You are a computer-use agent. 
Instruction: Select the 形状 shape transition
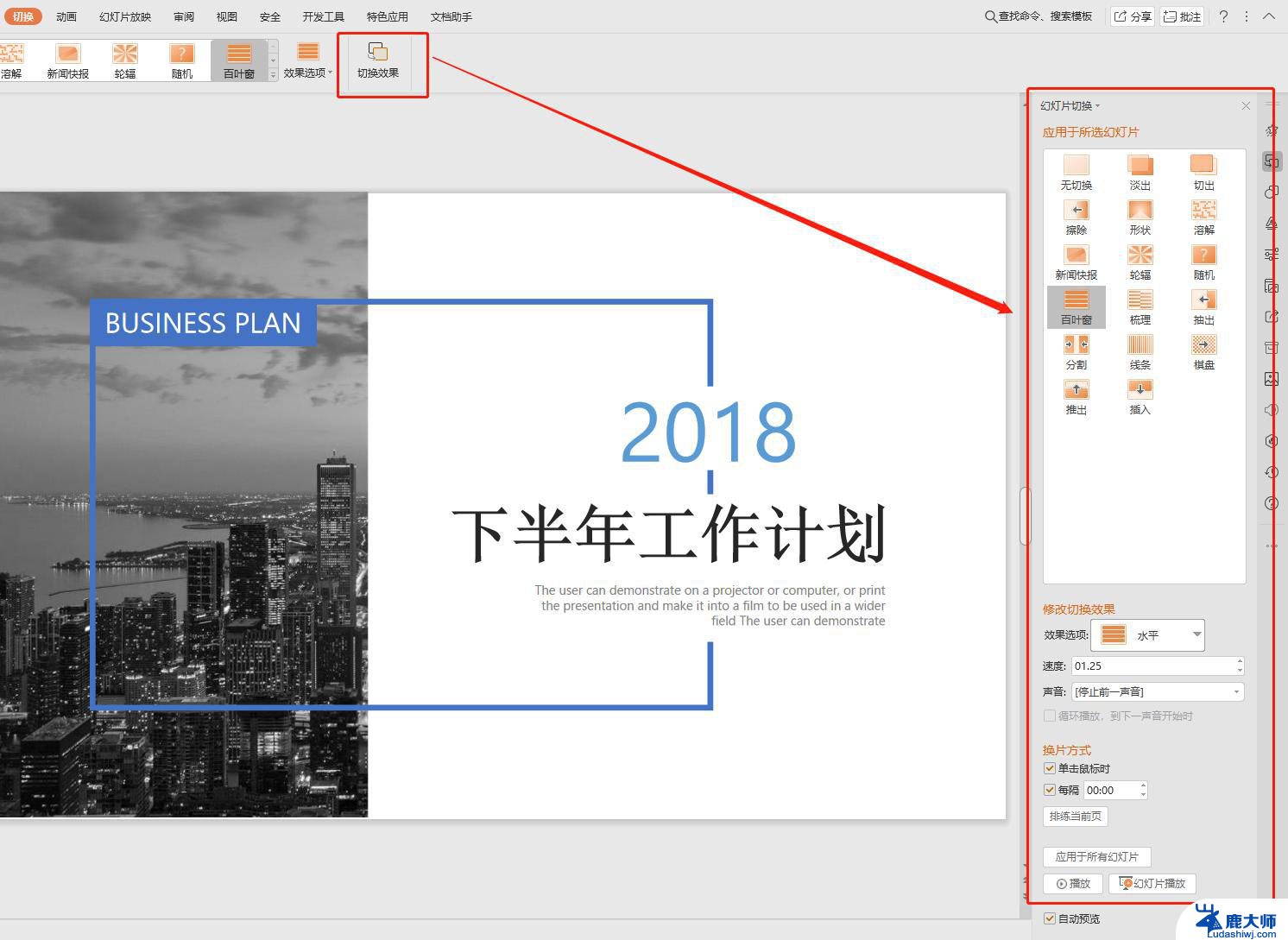(x=1140, y=218)
